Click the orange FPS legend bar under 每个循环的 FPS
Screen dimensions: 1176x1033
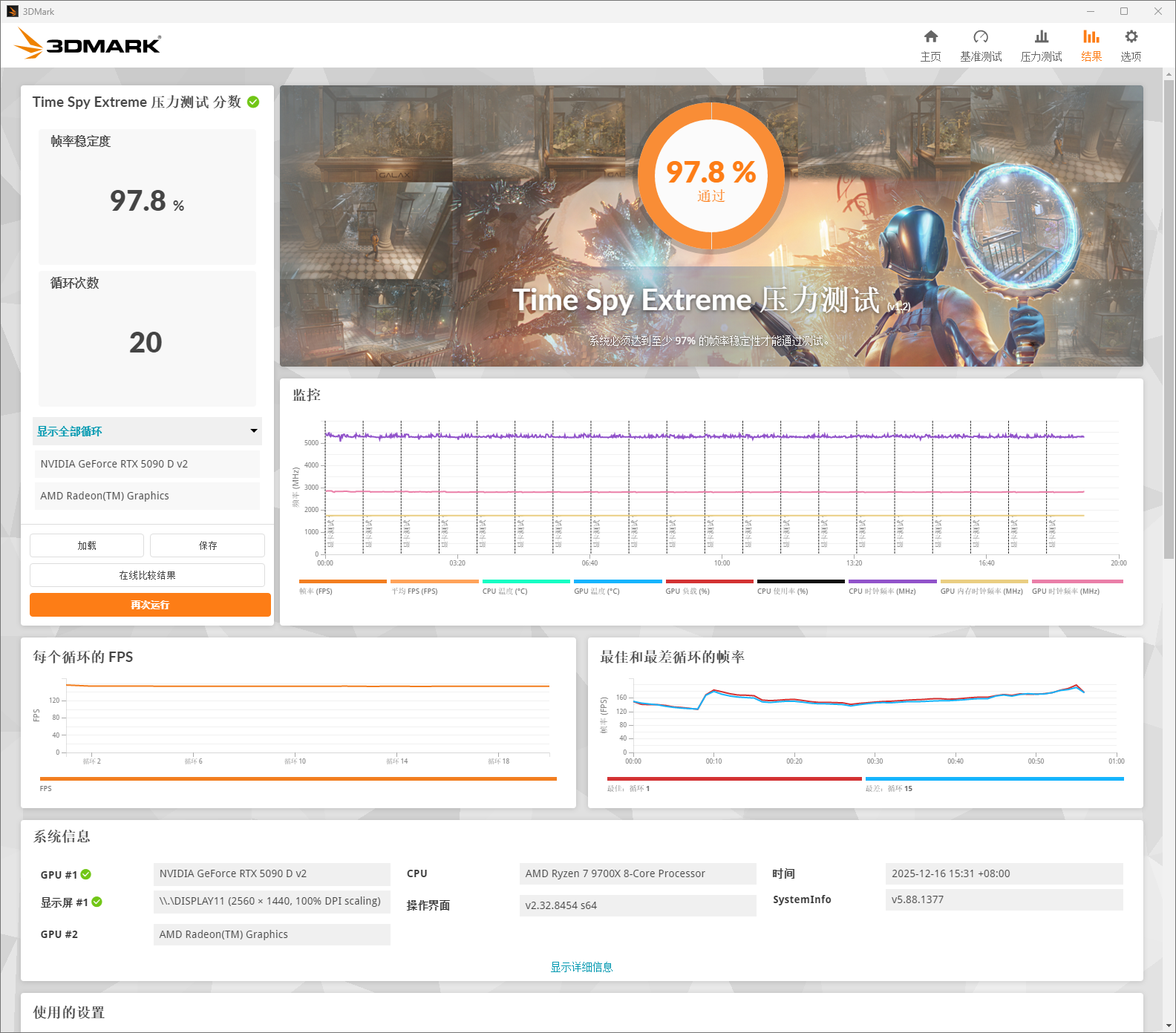pos(298,778)
